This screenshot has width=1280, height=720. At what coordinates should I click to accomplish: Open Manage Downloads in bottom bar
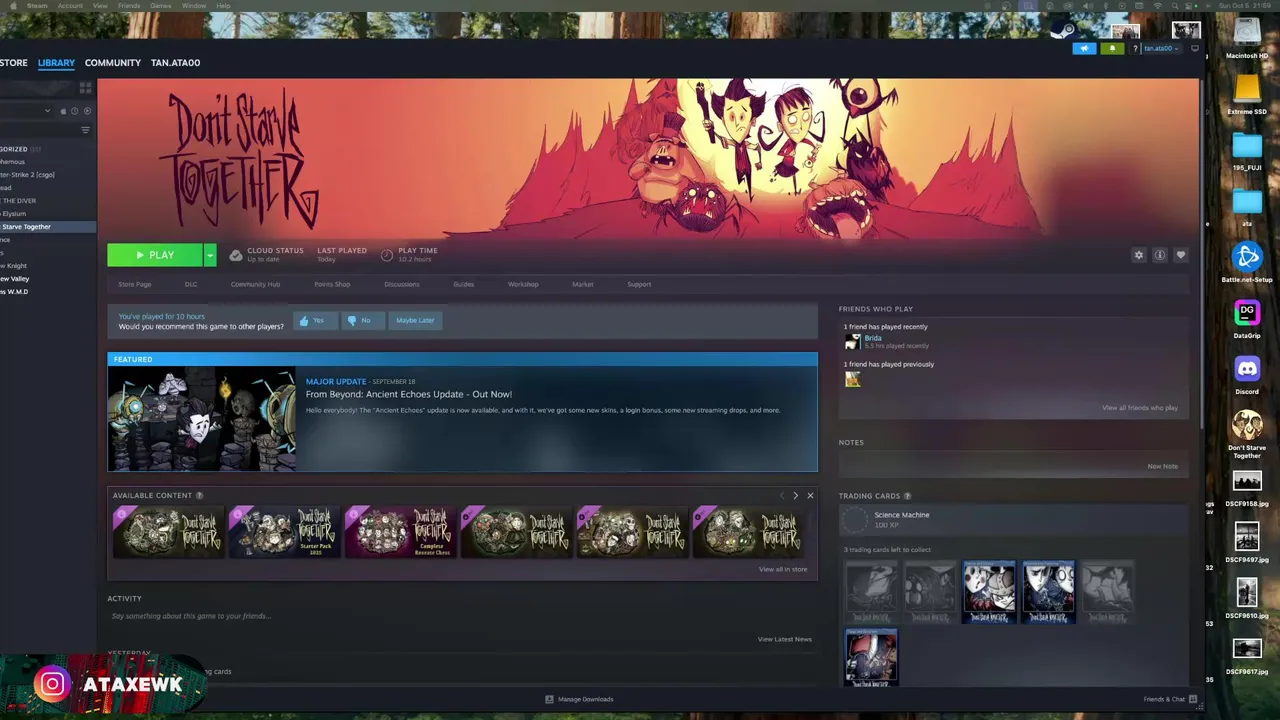579,699
